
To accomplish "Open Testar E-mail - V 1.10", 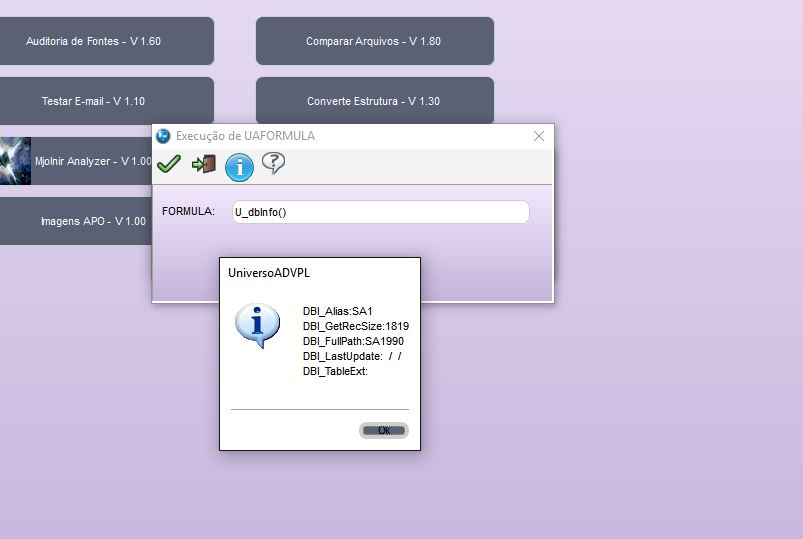I will (x=94, y=101).
